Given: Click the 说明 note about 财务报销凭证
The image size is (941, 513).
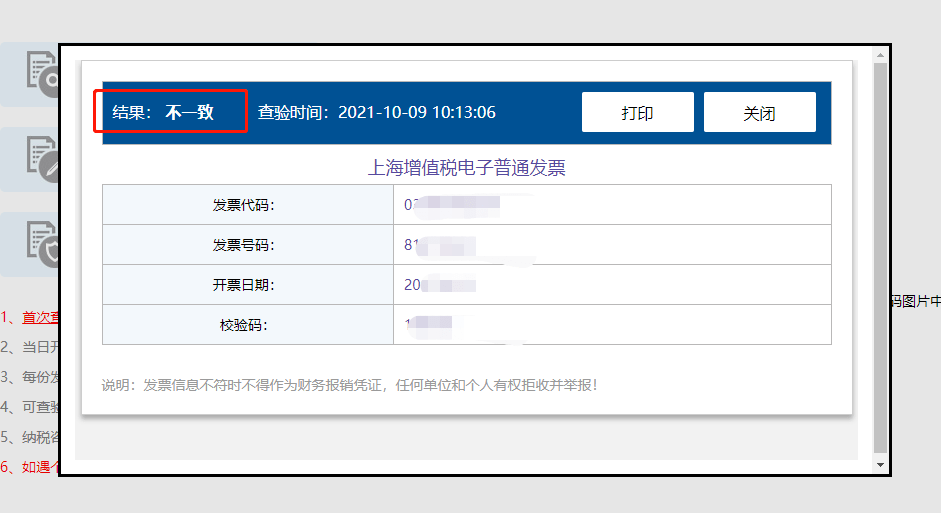Looking at the screenshot, I should [x=349, y=385].
